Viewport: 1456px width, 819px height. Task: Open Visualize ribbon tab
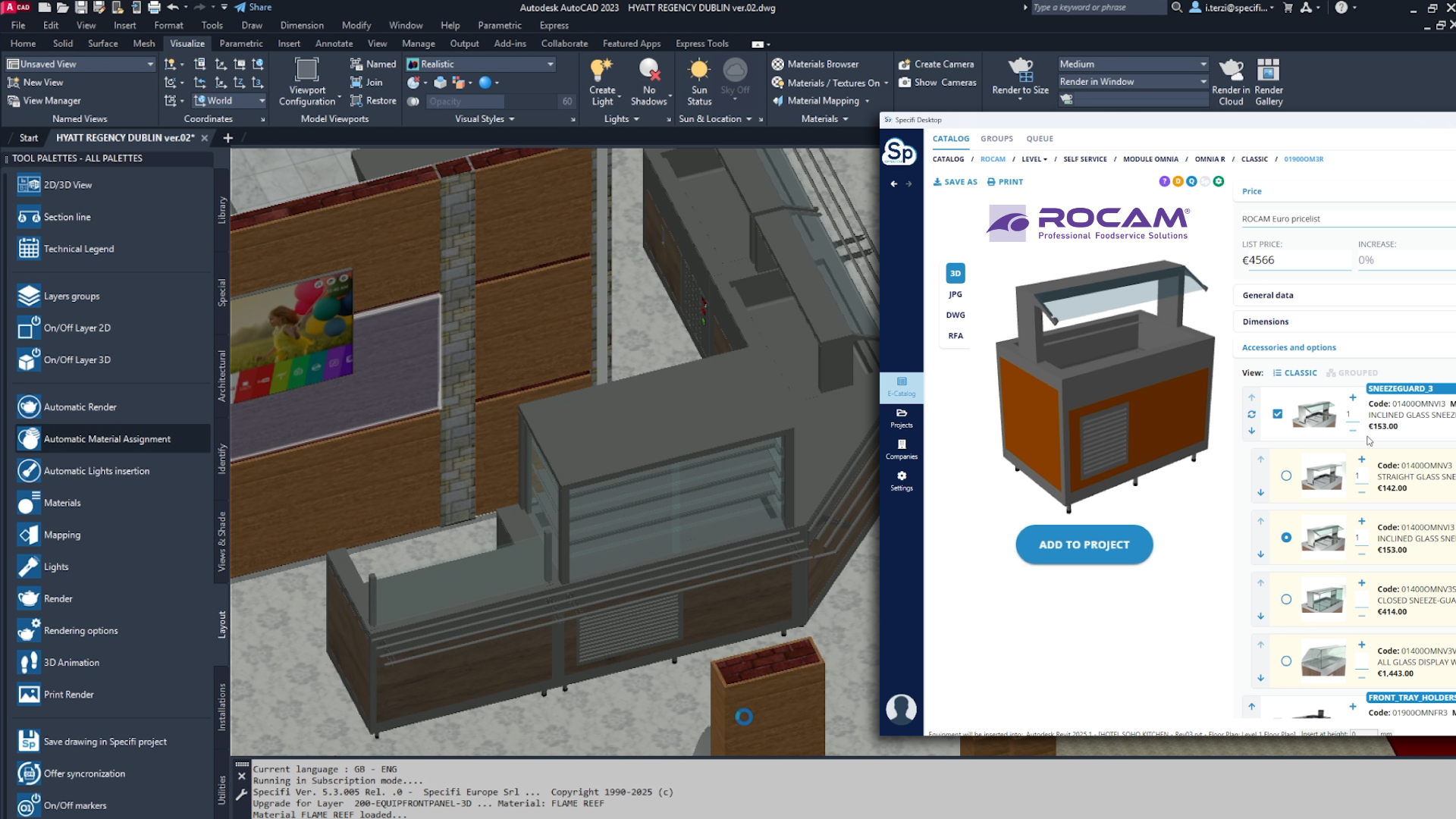click(187, 43)
